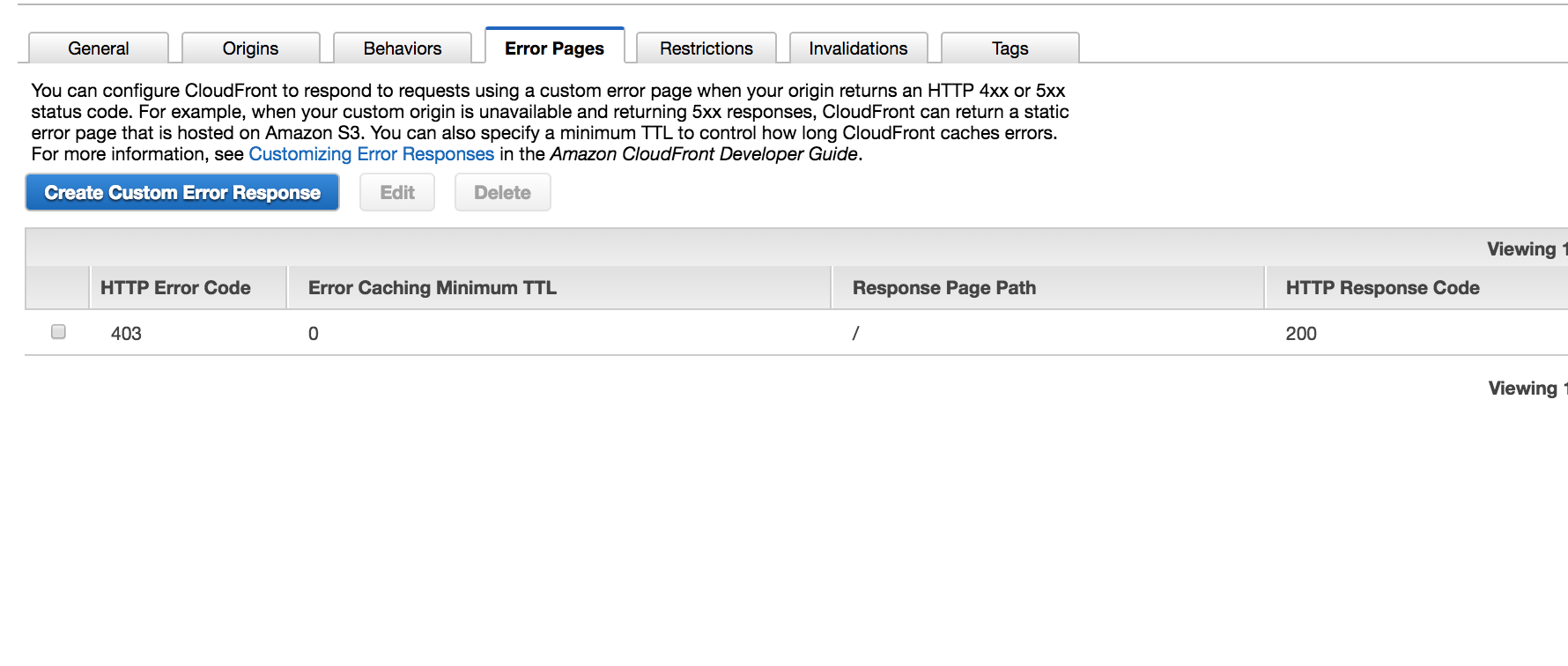Sort by HTTP Error Code column header
Viewport: 1568px width, 666px height.
click(175, 288)
